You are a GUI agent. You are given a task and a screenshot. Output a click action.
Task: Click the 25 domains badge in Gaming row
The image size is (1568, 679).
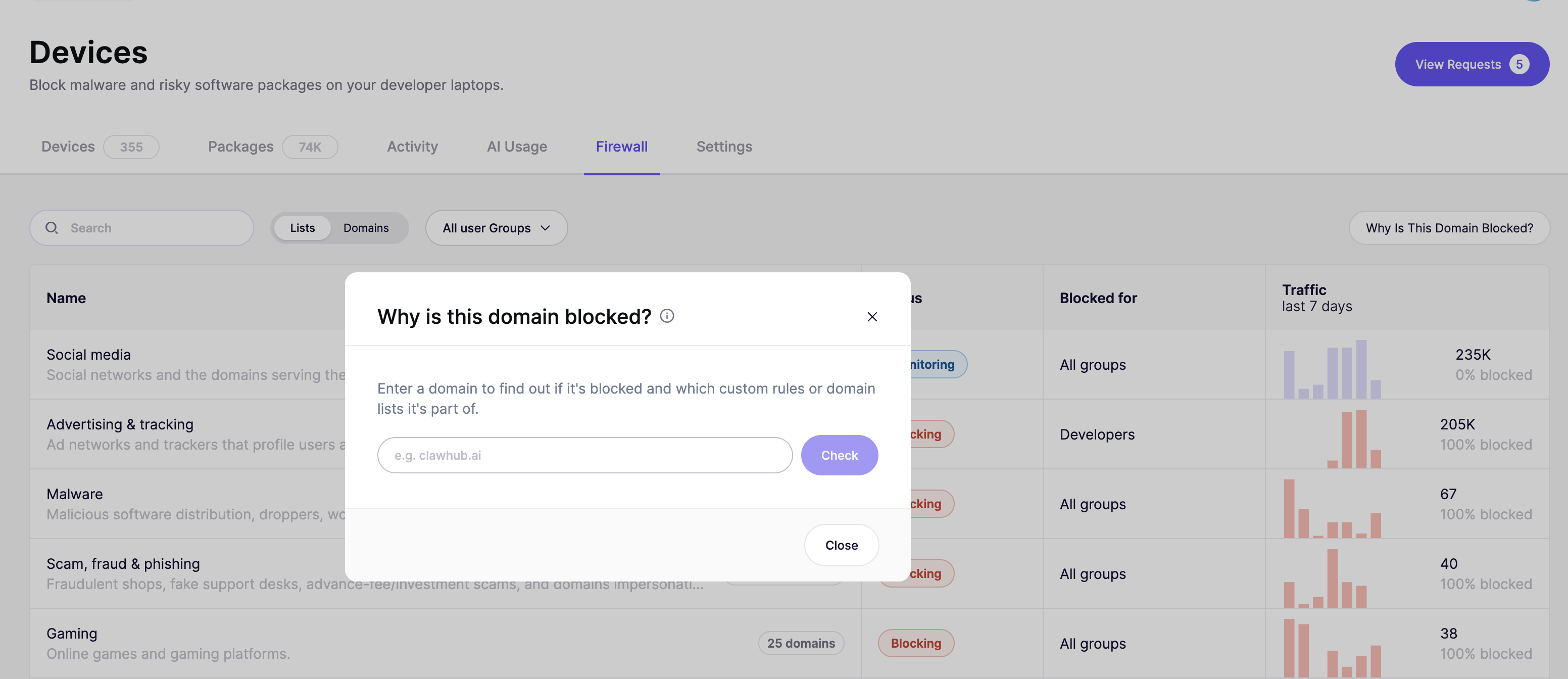[801, 643]
